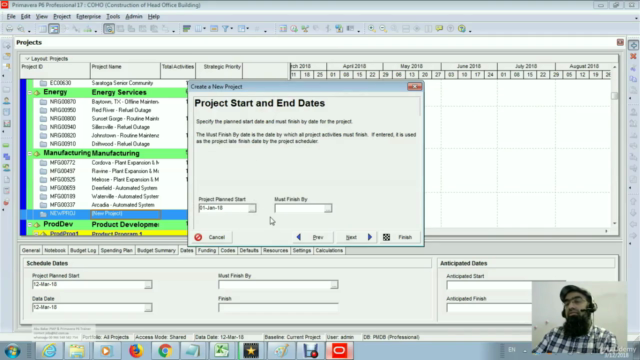The image size is (640, 360).
Task: Click Finish in the wizard
Action: pos(400,237)
